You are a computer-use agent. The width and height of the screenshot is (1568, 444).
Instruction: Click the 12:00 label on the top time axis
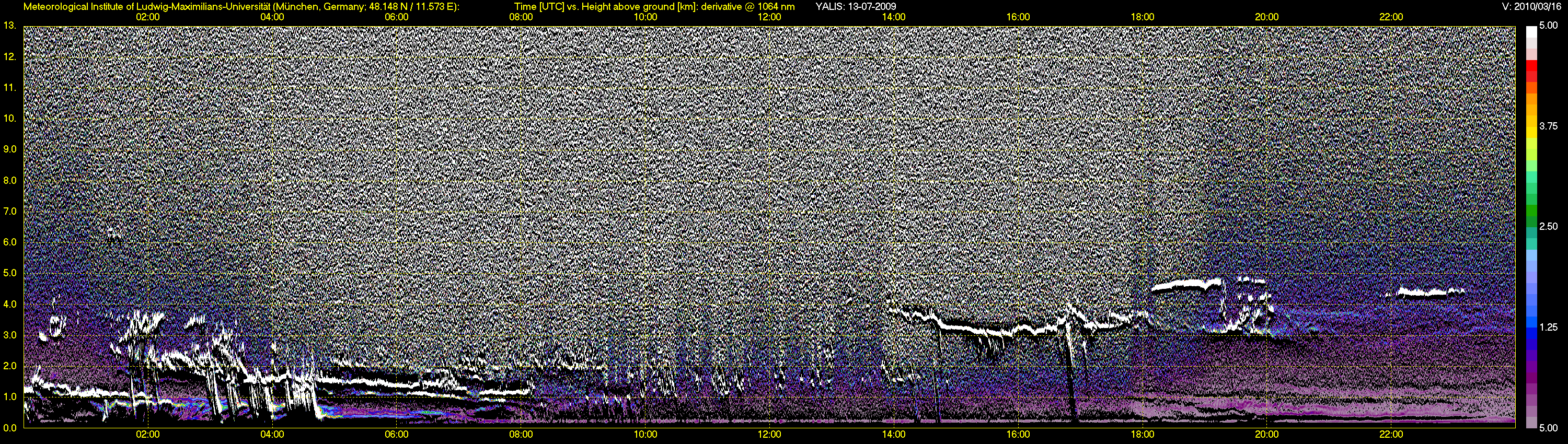pyautogui.click(x=769, y=17)
